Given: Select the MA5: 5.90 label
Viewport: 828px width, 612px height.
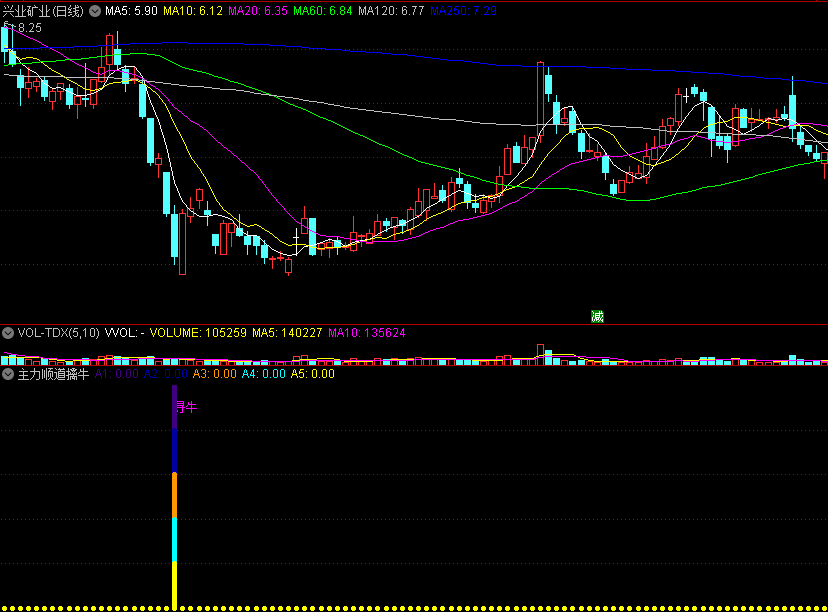Looking at the screenshot, I should [x=131, y=11].
